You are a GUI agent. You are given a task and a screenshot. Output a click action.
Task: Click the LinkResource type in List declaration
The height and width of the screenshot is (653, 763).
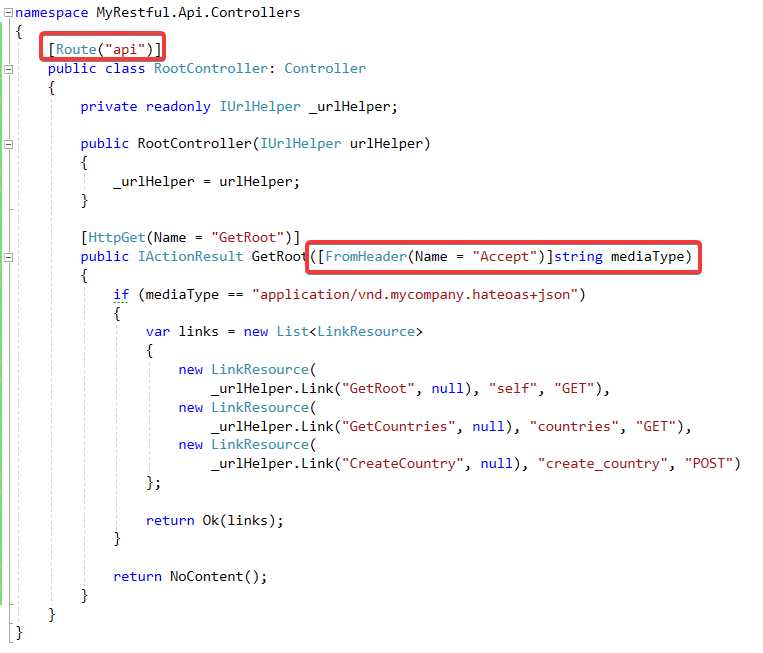pyautogui.click(x=366, y=332)
